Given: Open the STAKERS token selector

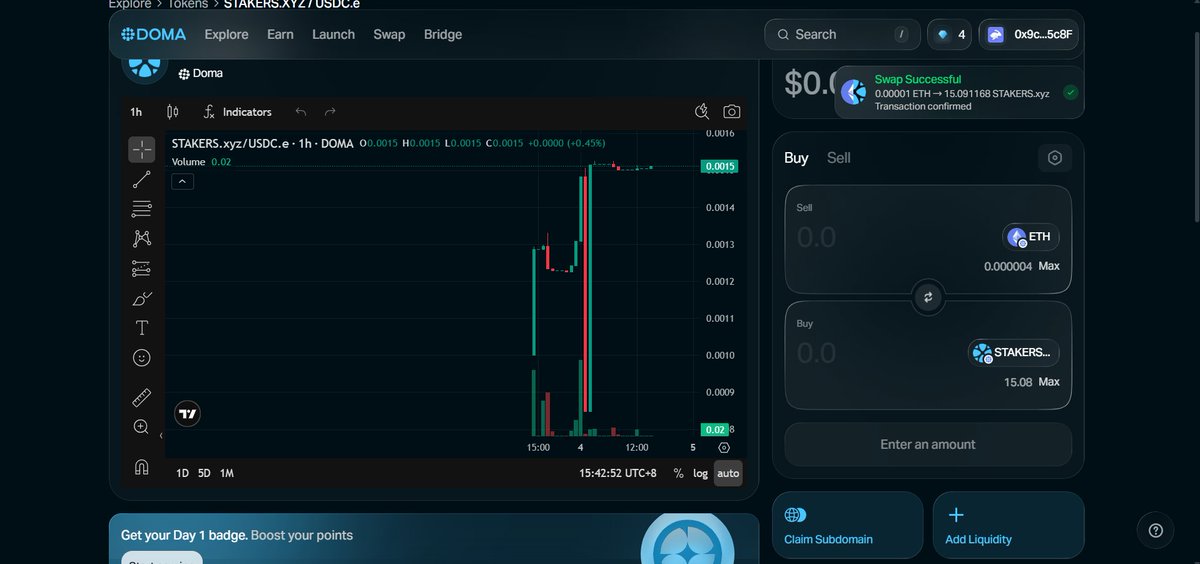Looking at the screenshot, I should [1013, 353].
